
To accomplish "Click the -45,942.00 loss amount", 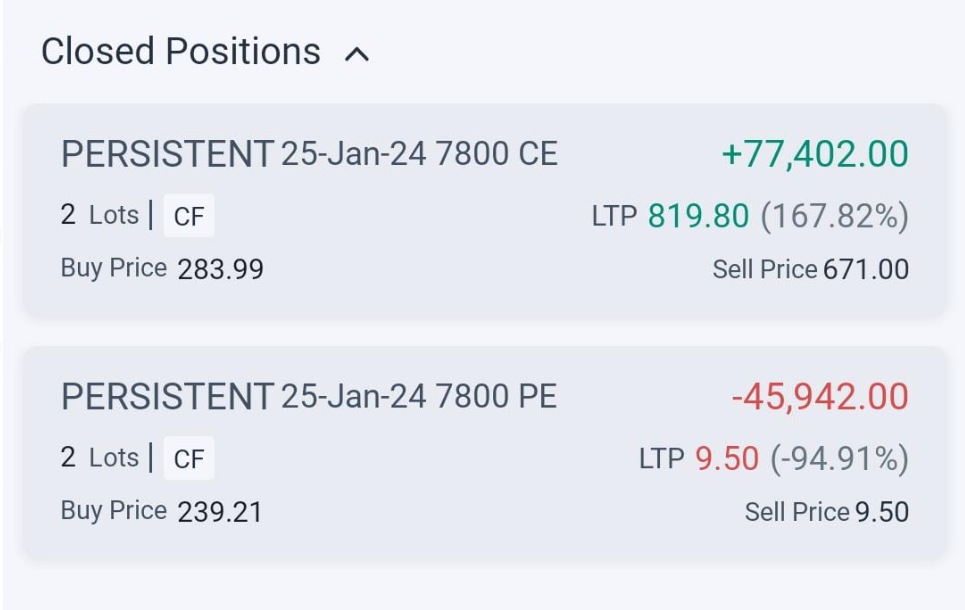I will point(819,397).
